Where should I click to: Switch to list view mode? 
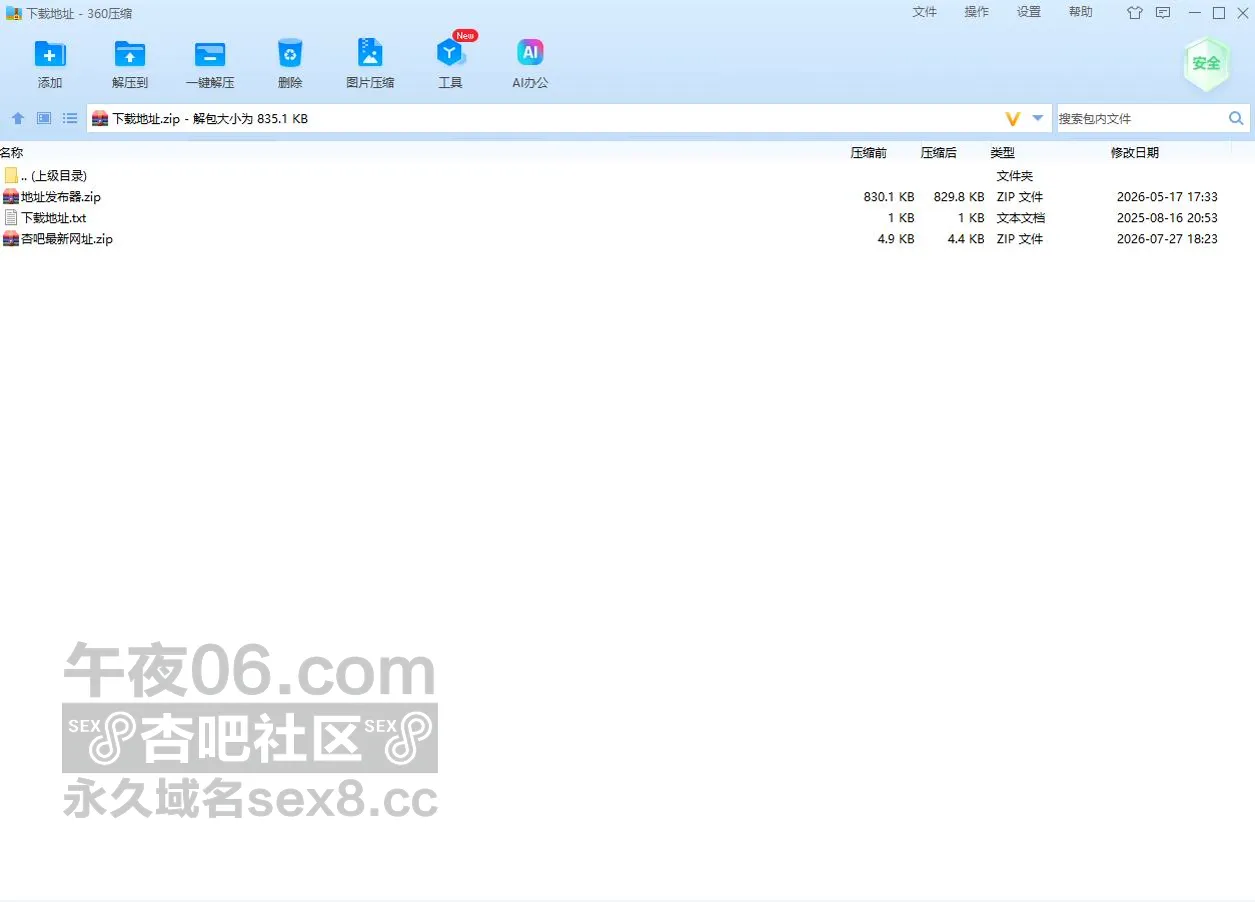[x=70, y=118]
